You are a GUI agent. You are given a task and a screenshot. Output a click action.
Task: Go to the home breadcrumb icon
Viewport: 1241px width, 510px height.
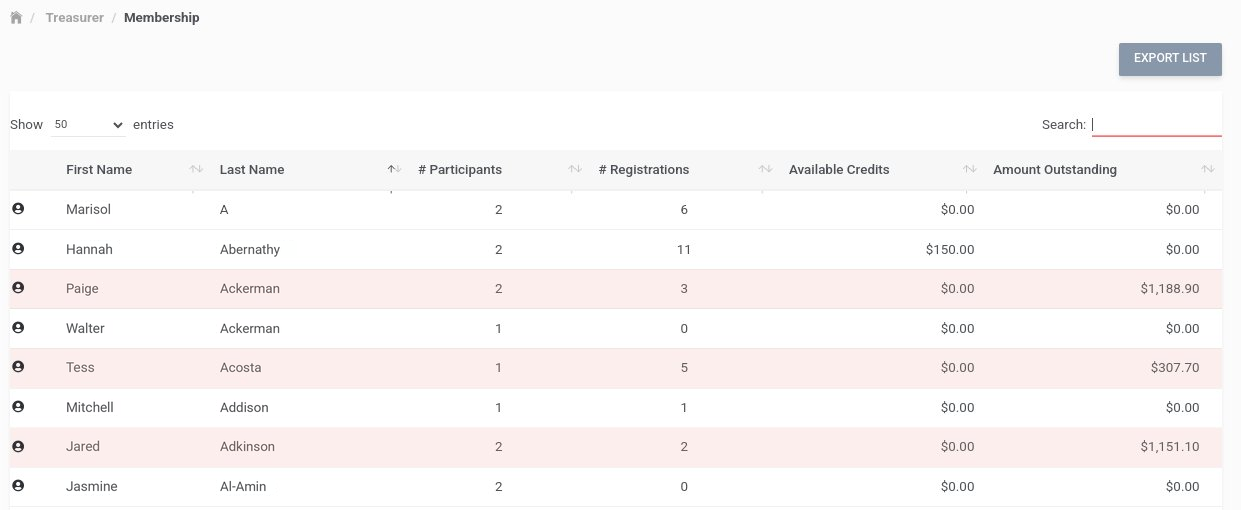[x=16, y=18]
